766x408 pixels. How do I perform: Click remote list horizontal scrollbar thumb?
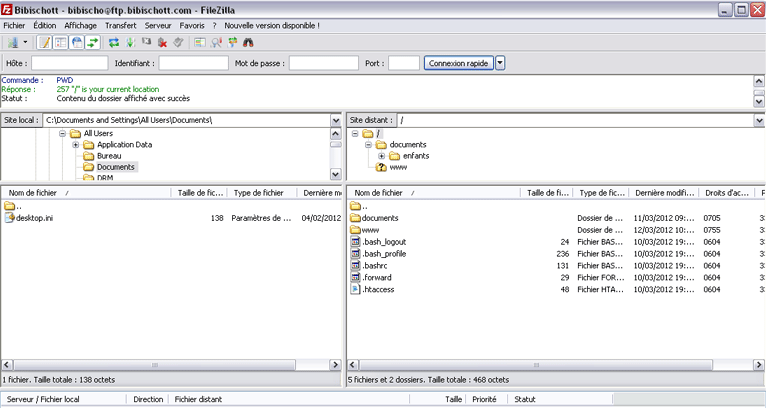536,365
